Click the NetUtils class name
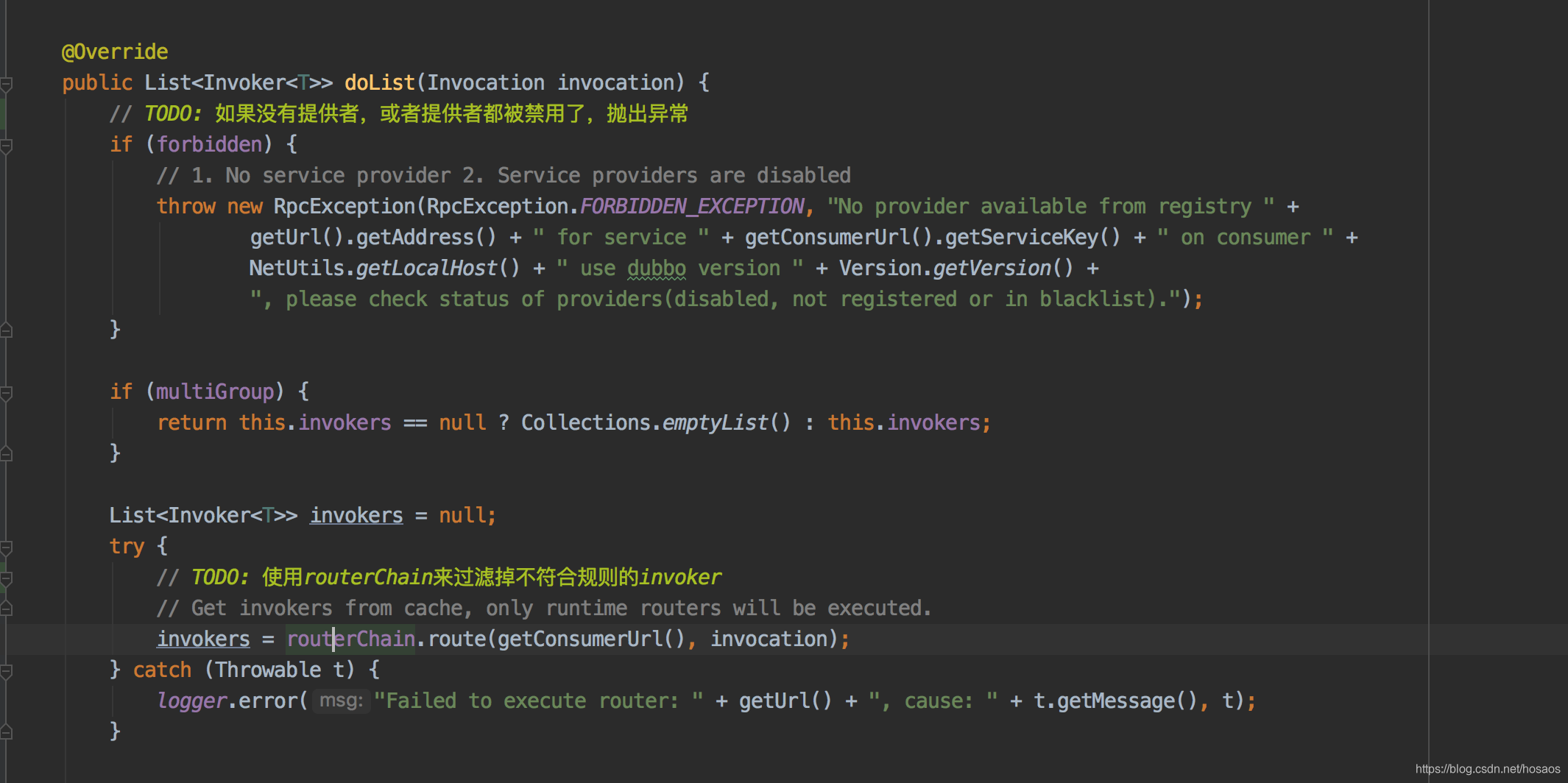The image size is (1568, 783). pos(297,268)
